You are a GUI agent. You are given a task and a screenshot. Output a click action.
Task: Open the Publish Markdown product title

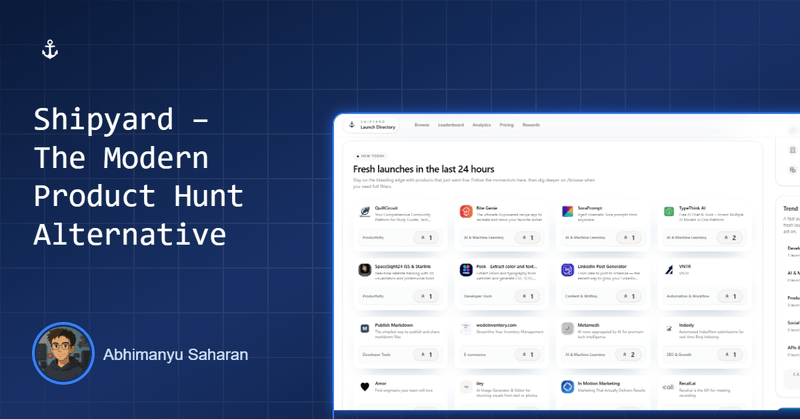coord(394,325)
